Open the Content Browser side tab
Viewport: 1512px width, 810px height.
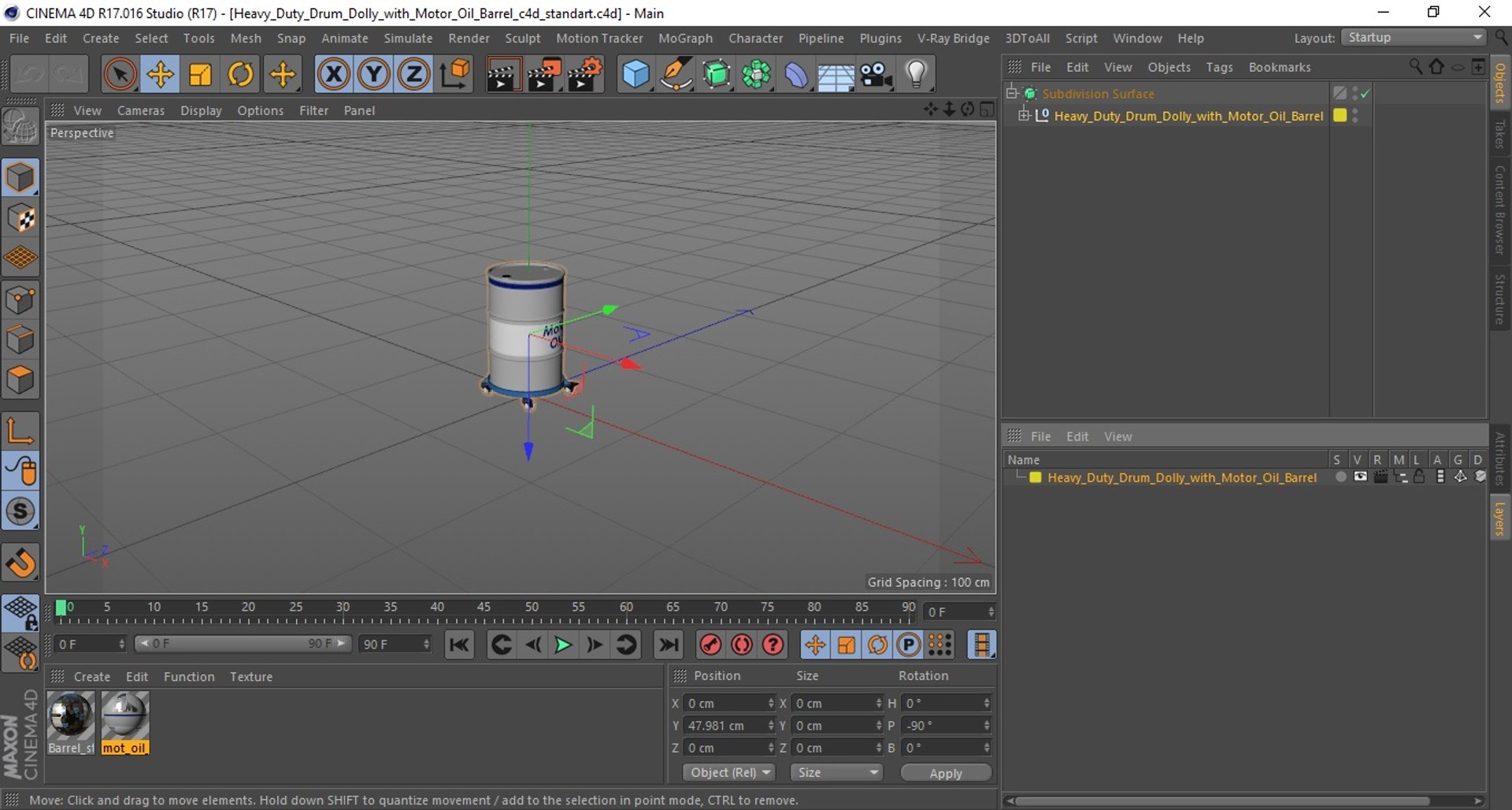click(x=1499, y=210)
